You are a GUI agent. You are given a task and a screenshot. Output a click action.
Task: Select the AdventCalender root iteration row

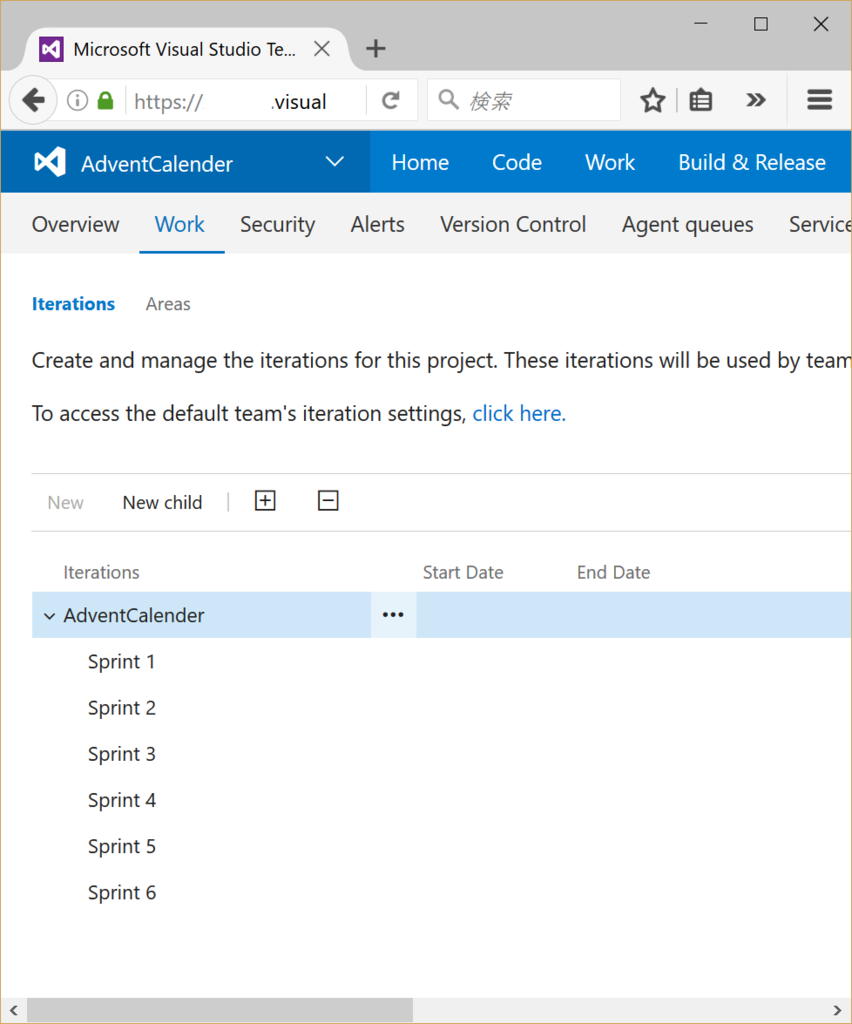(441, 615)
